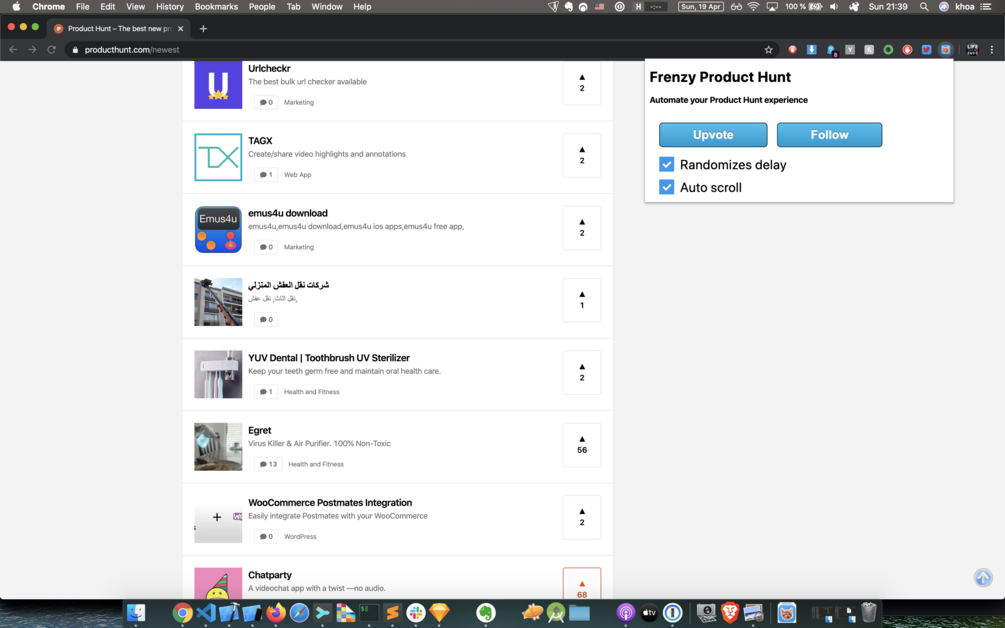
Task: Click the Follow button in Frenzy popup
Action: [x=829, y=135]
